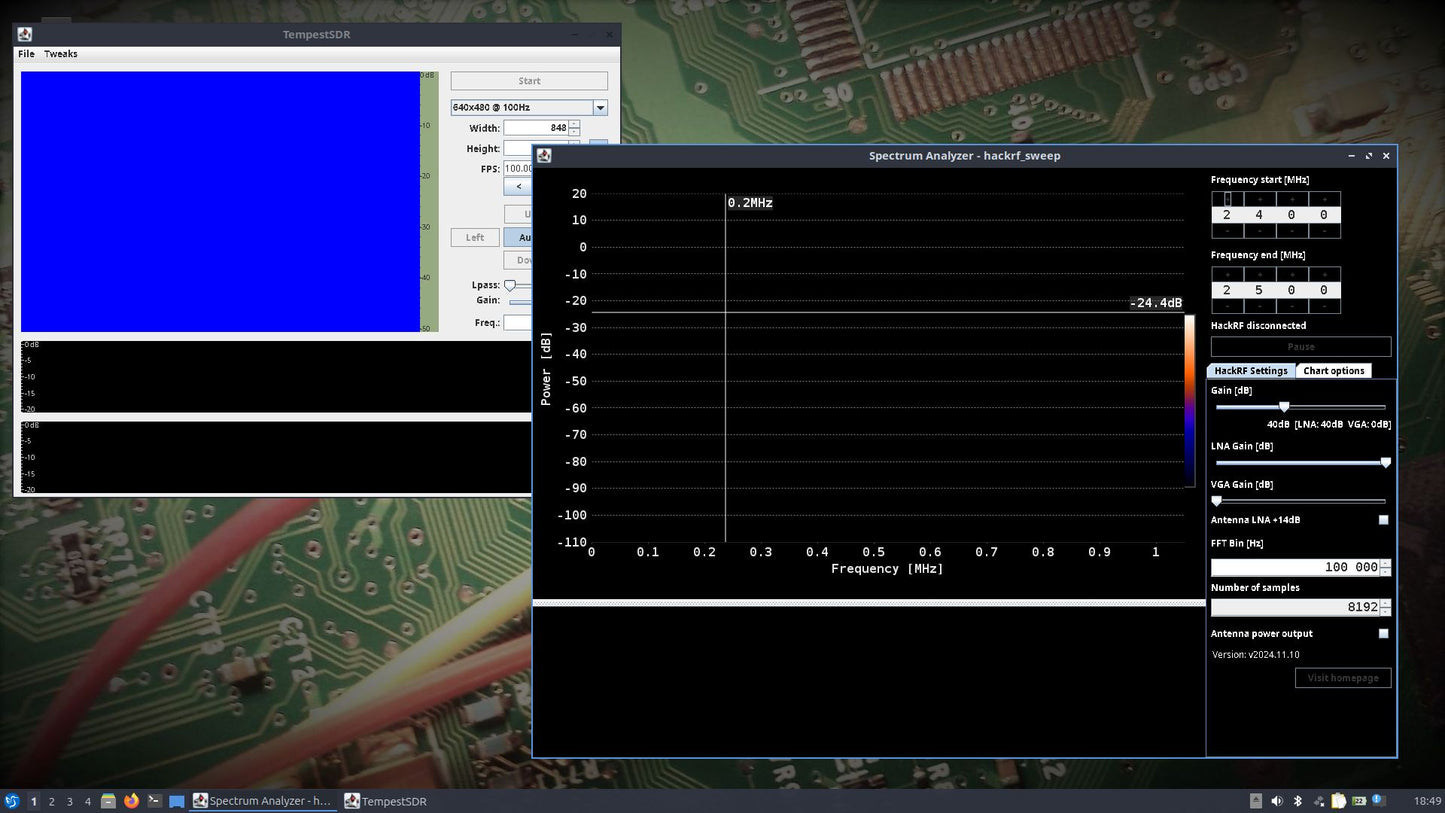Check the battery status tray icon
1445x813 pixels.
click(x=1359, y=801)
